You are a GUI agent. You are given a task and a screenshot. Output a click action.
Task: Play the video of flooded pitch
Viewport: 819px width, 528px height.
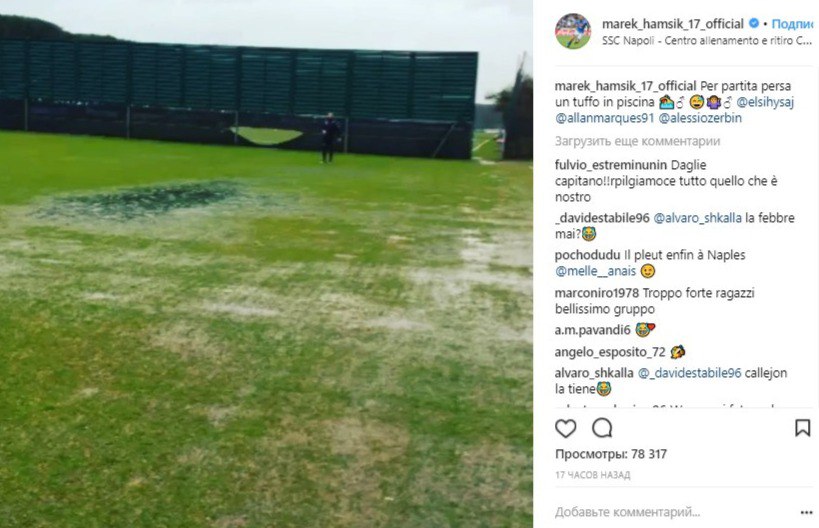point(266,264)
